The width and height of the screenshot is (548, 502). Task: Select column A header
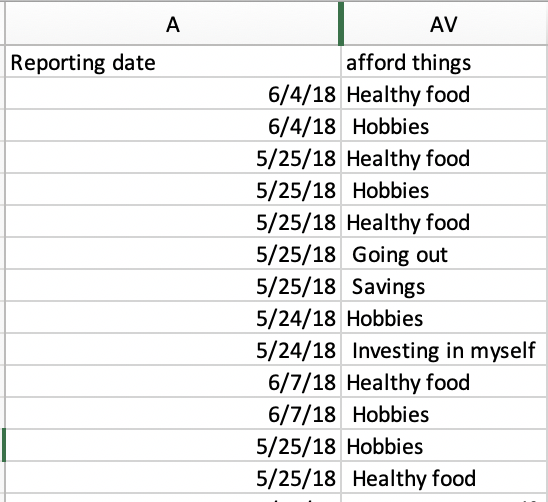pos(173,24)
